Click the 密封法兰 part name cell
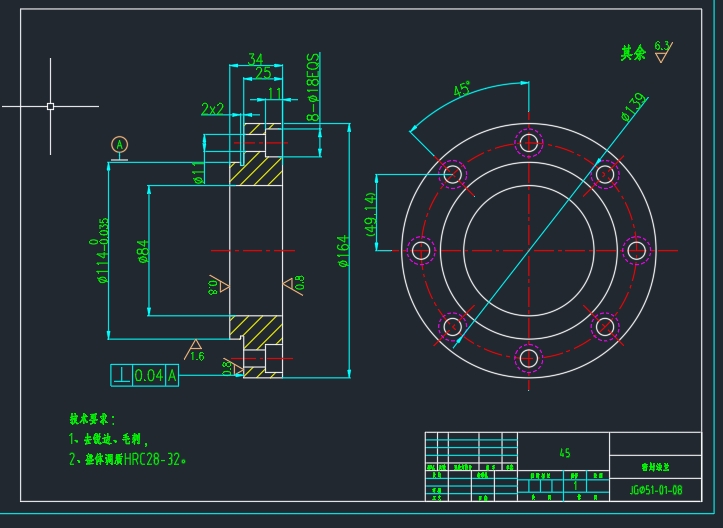 (x=655, y=467)
